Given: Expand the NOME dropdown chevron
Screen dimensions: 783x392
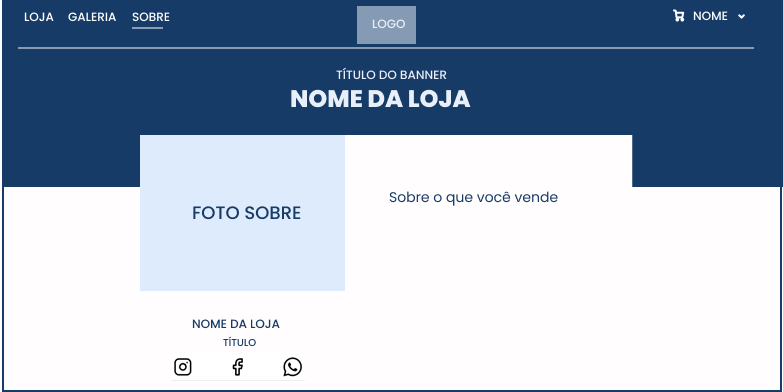Looking at the screenshot, I should 742,16.
